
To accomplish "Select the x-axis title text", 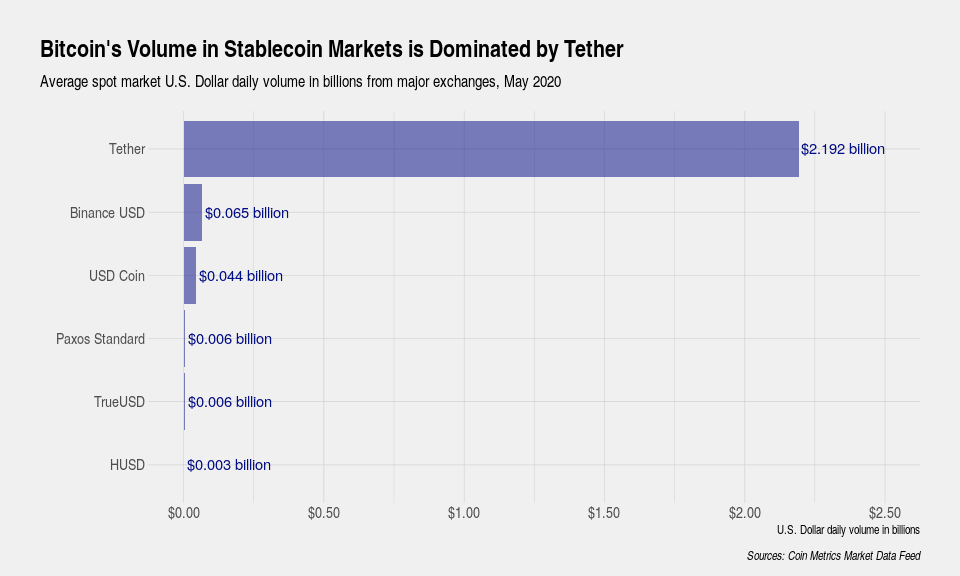I will click(847, 529).
